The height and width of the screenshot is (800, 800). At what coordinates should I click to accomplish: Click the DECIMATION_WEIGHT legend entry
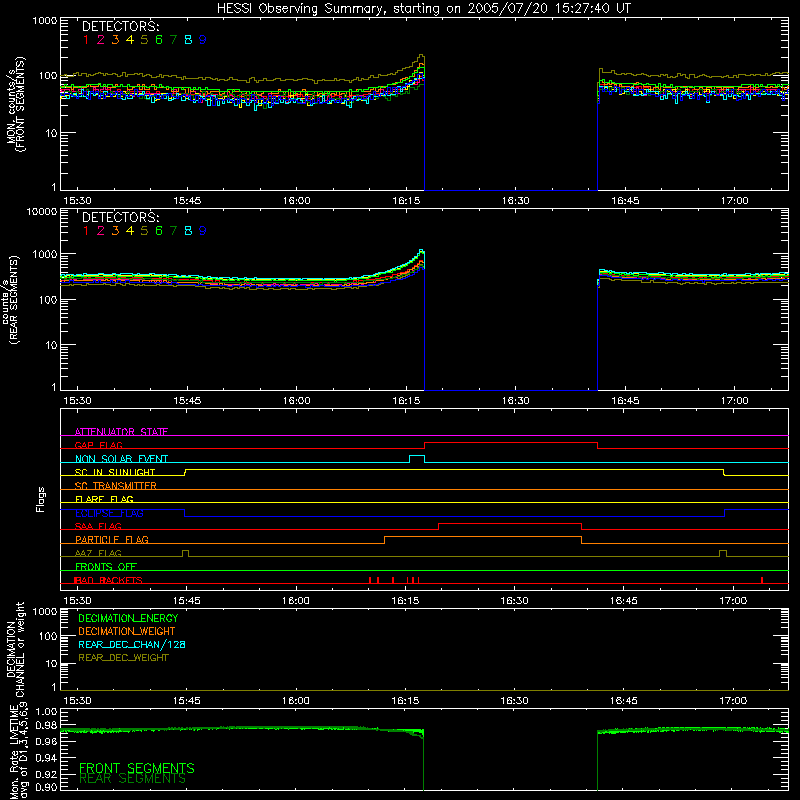coord(127,631)
